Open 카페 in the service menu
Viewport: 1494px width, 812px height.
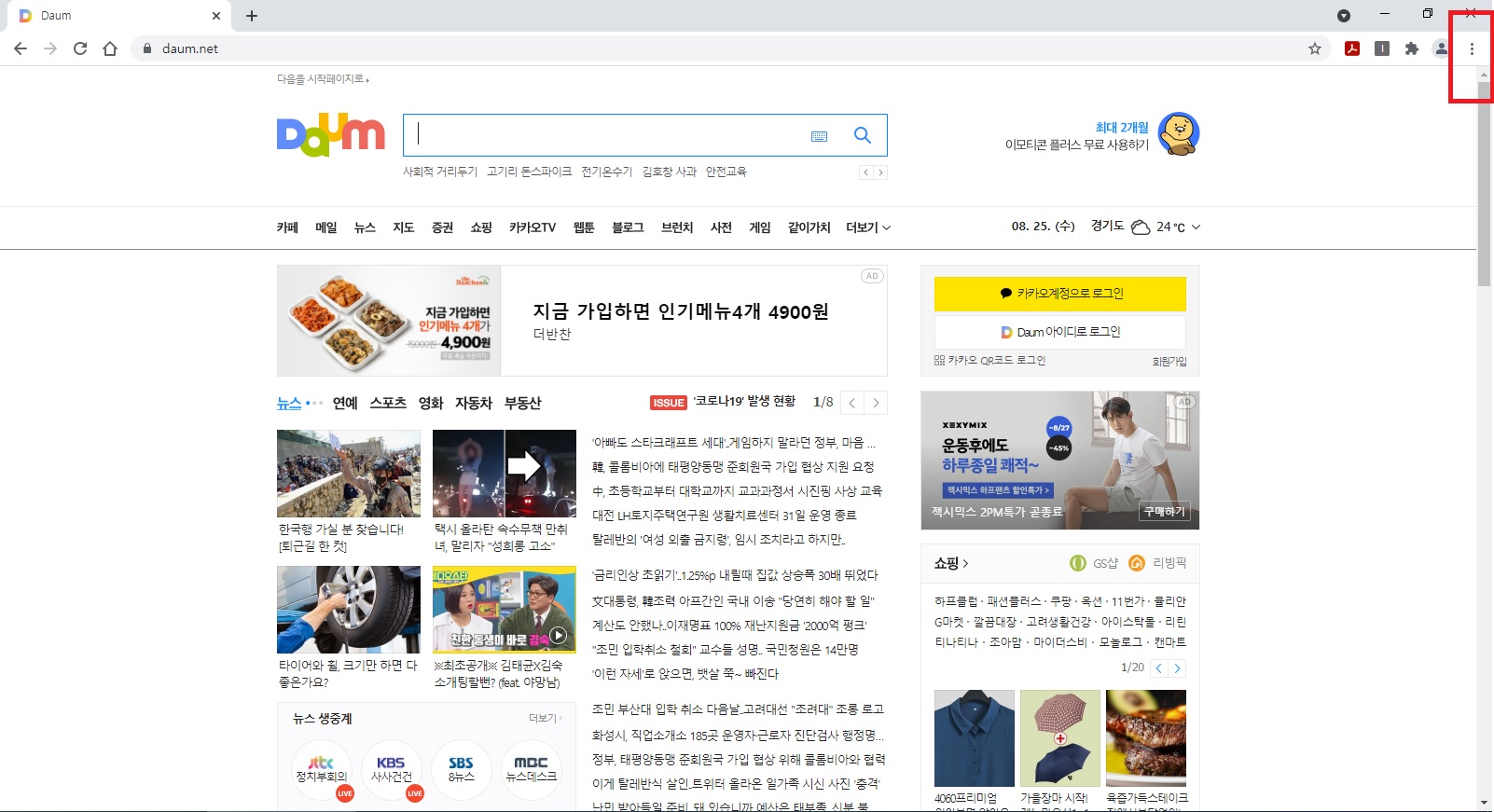[287, 227]
